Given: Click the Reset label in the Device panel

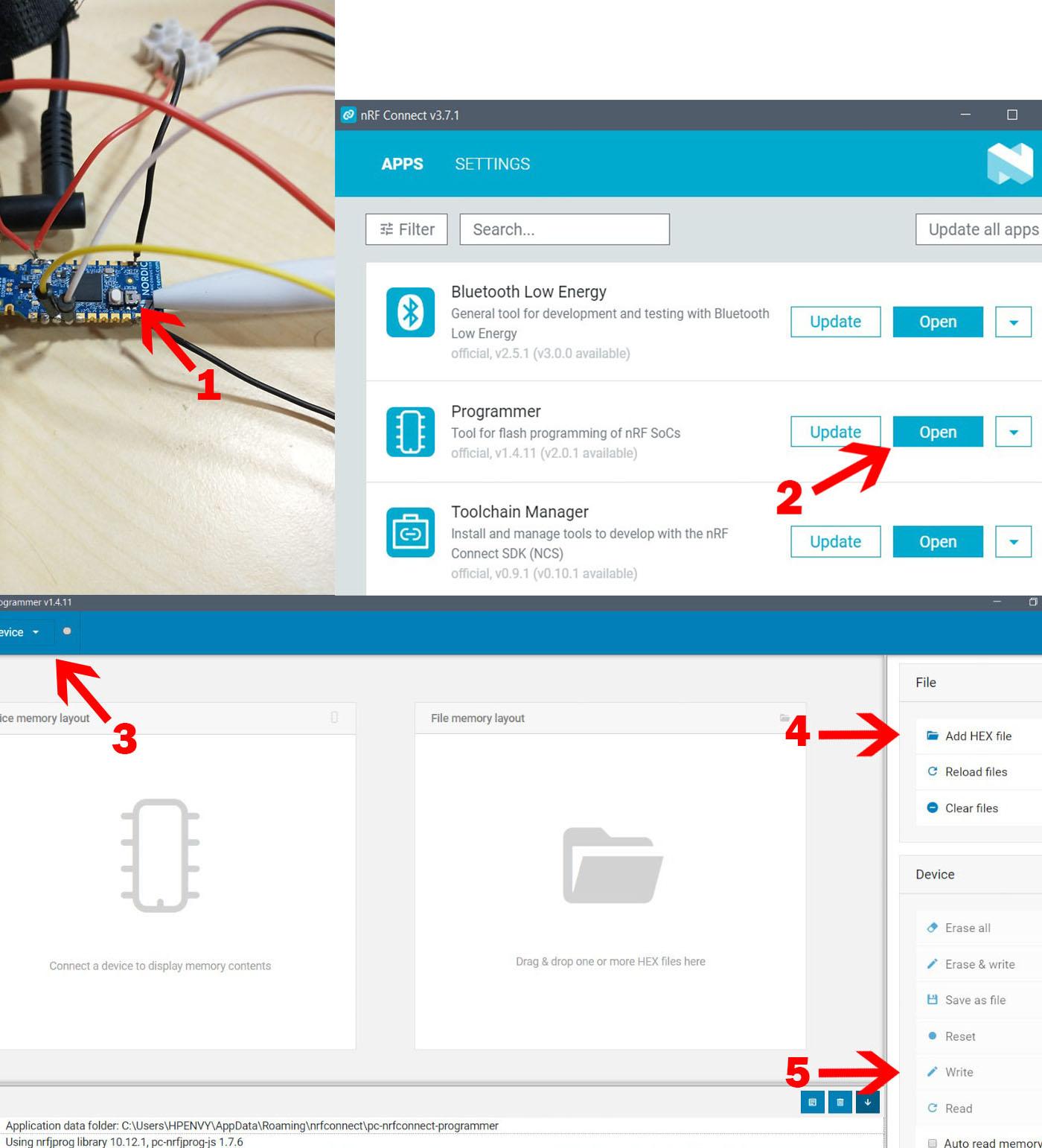Looking at the screenshot, I should point(960,1036).
